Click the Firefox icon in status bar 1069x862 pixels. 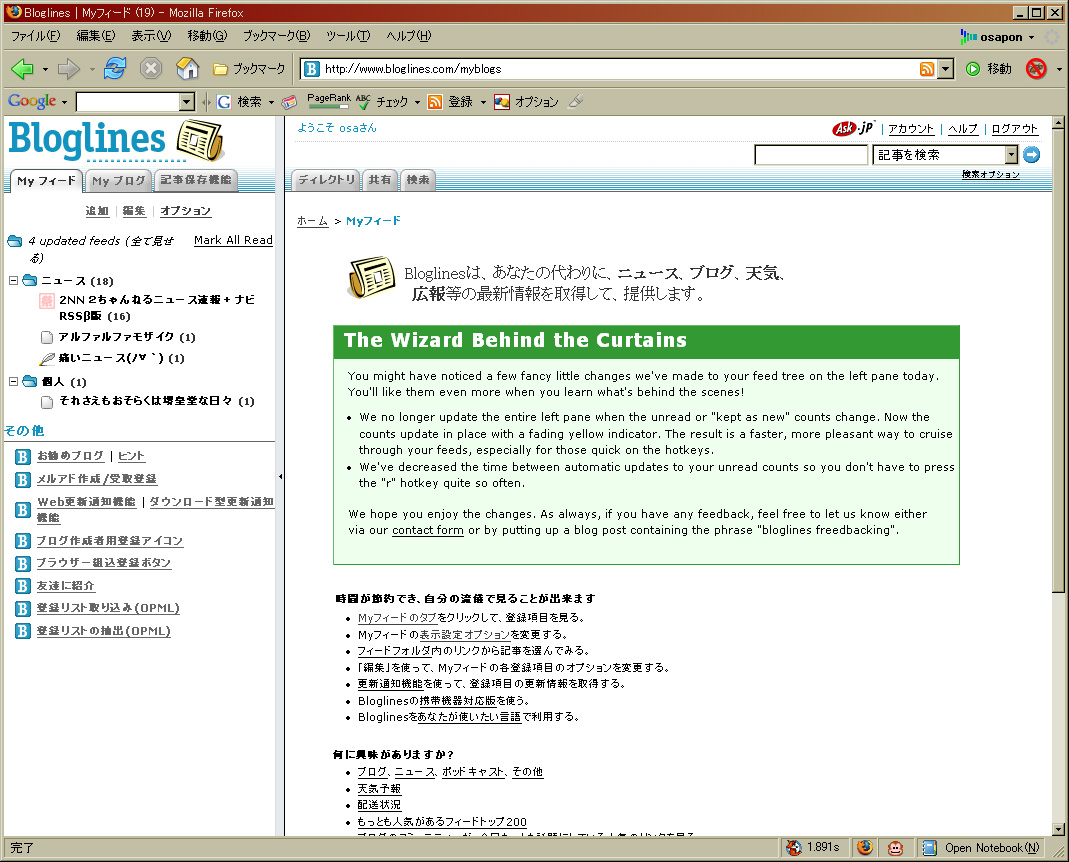pos(864,848)
